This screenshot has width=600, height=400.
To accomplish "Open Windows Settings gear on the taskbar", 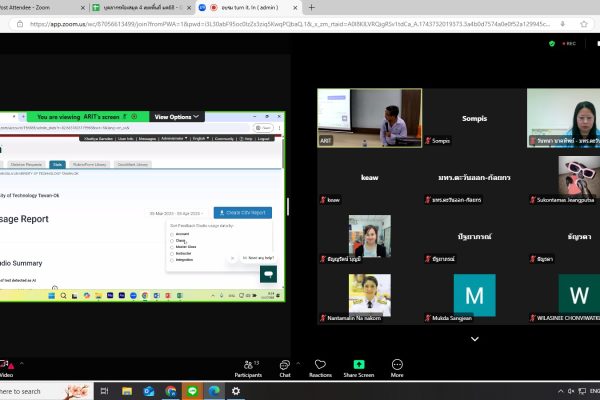I will [236, 391].
